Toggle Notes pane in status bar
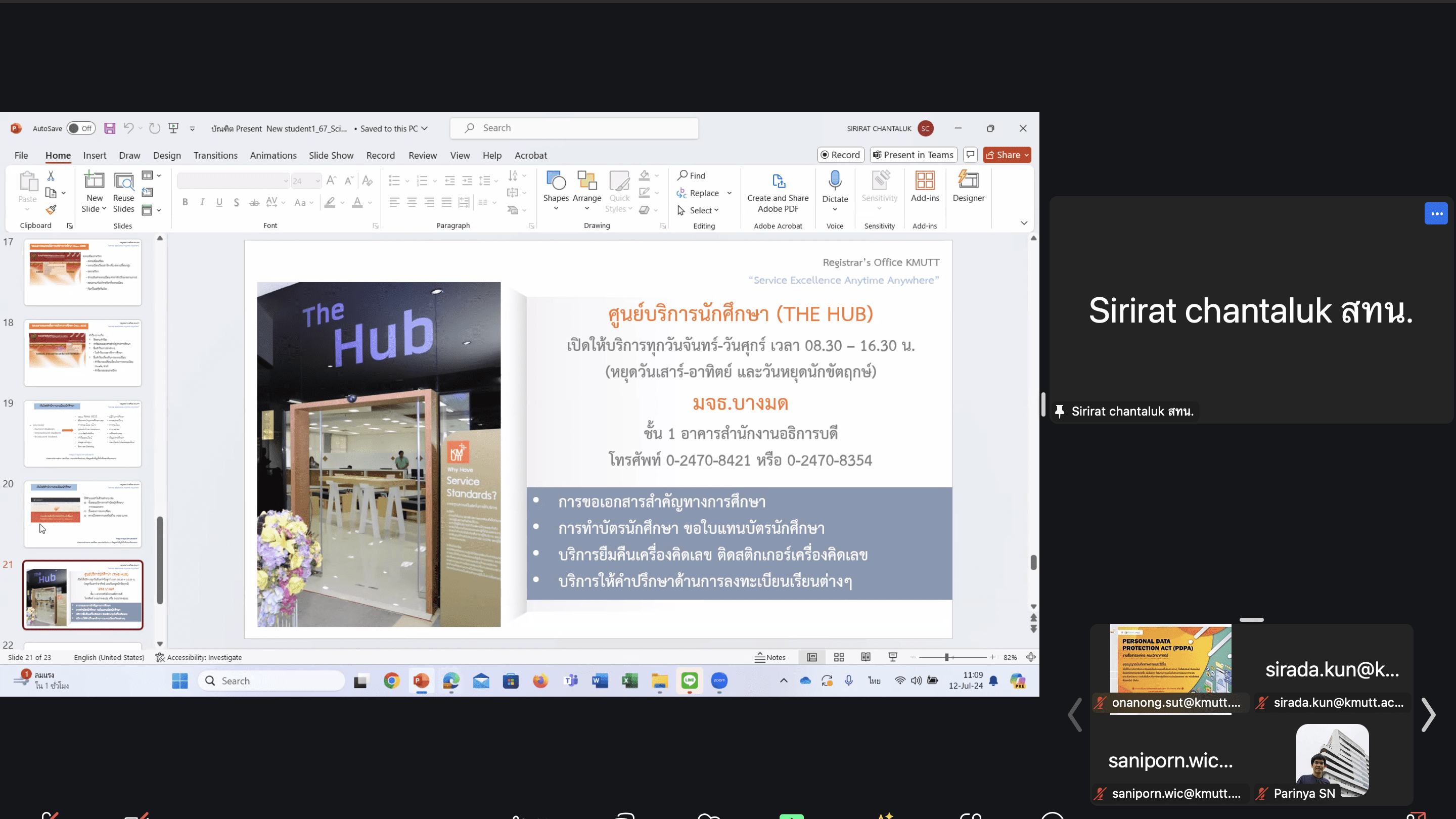 (x=770, y=657)
